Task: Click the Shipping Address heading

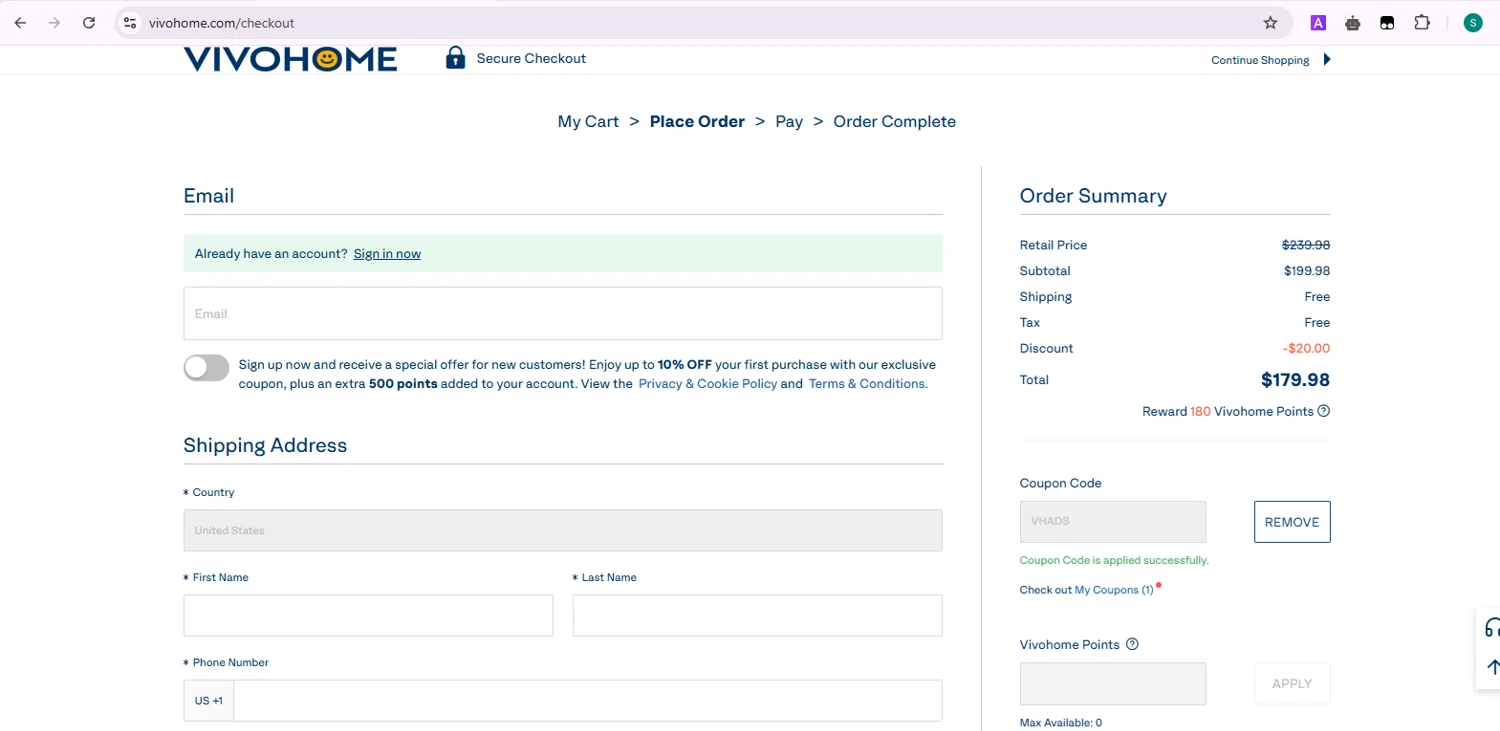Action: point(265,446)
